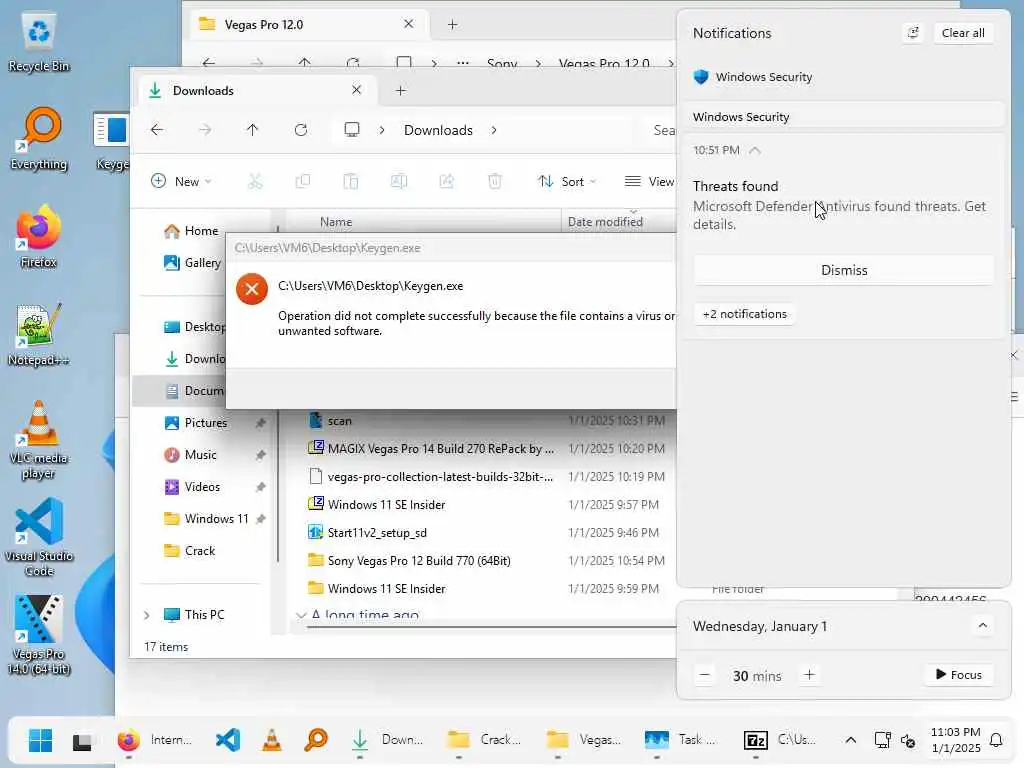Click the Windows Security shield notification header
Image resolution: width=1024 pixels, height=768 pixels.
(x=753, y=77)
